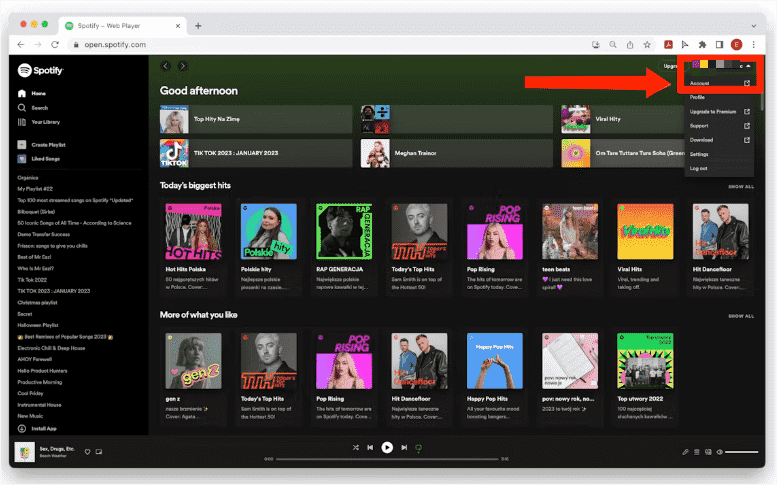
Task: Open TIK TOK 2023 : JANUARY 2023 shortcut
Action: pos(256,153)
